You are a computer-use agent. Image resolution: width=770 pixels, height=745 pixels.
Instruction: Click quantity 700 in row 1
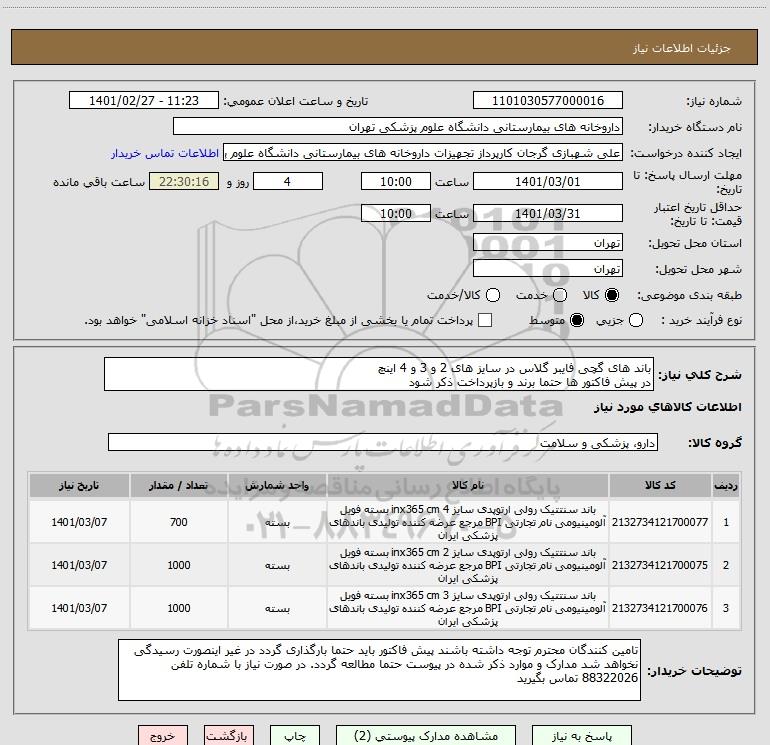point(179,522)
